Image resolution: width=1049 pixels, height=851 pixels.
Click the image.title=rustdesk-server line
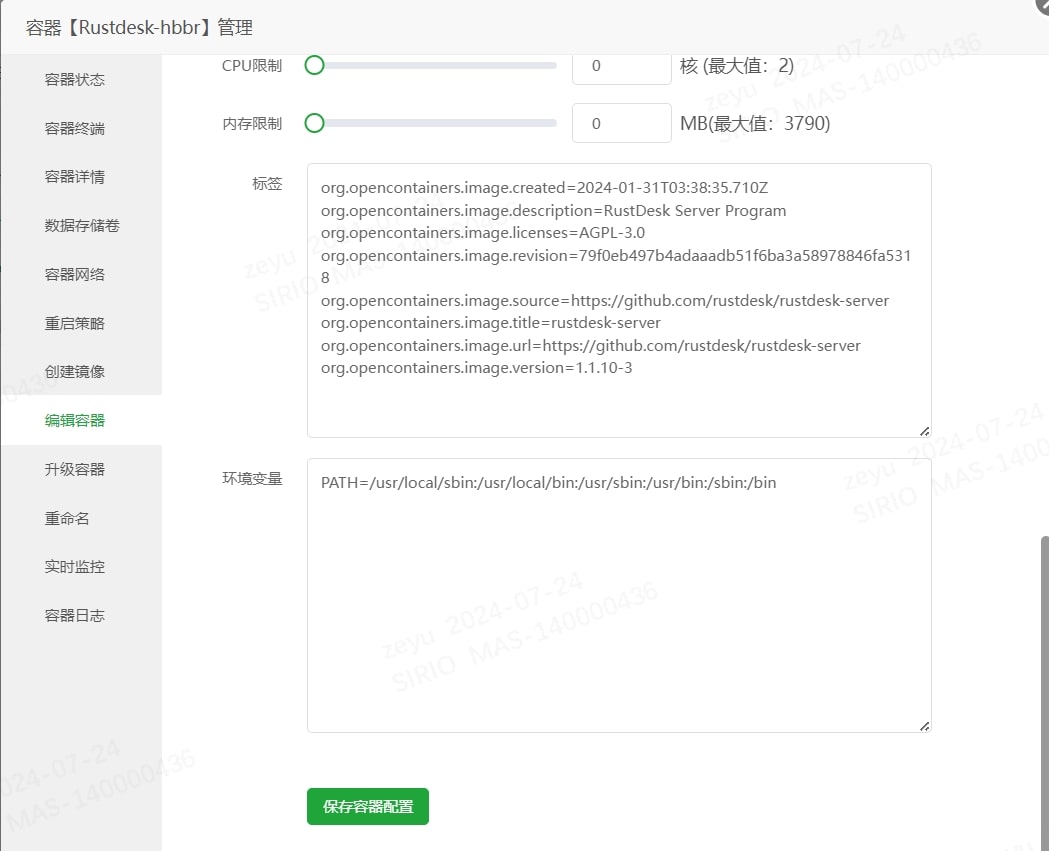click(x=490, y=323)
